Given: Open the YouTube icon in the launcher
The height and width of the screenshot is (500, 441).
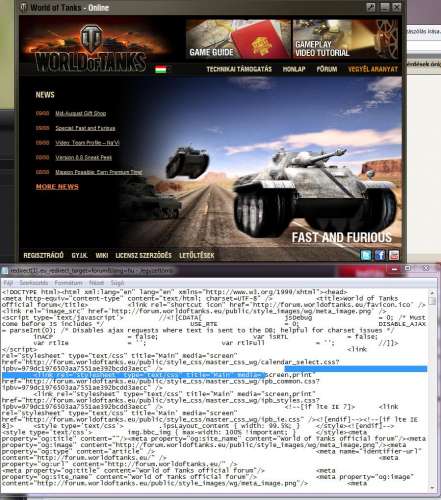Looking at the screenshot, I should click(x=394, y=255).
